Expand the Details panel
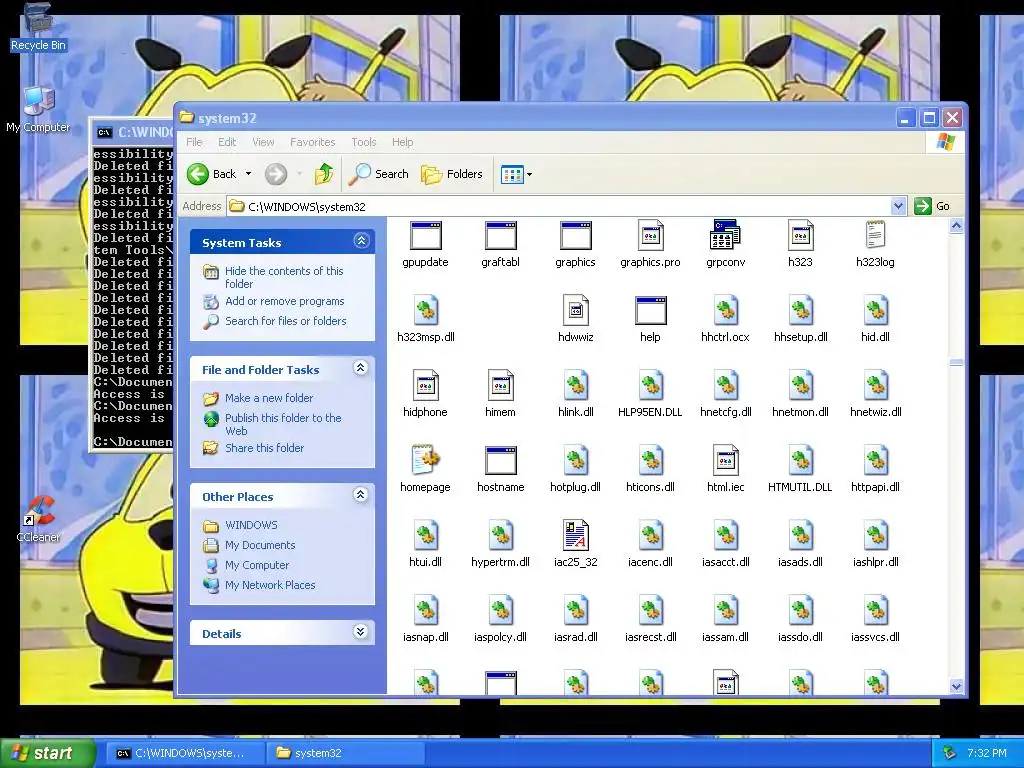Screen dimensions: 1024x768 (360, 632)
